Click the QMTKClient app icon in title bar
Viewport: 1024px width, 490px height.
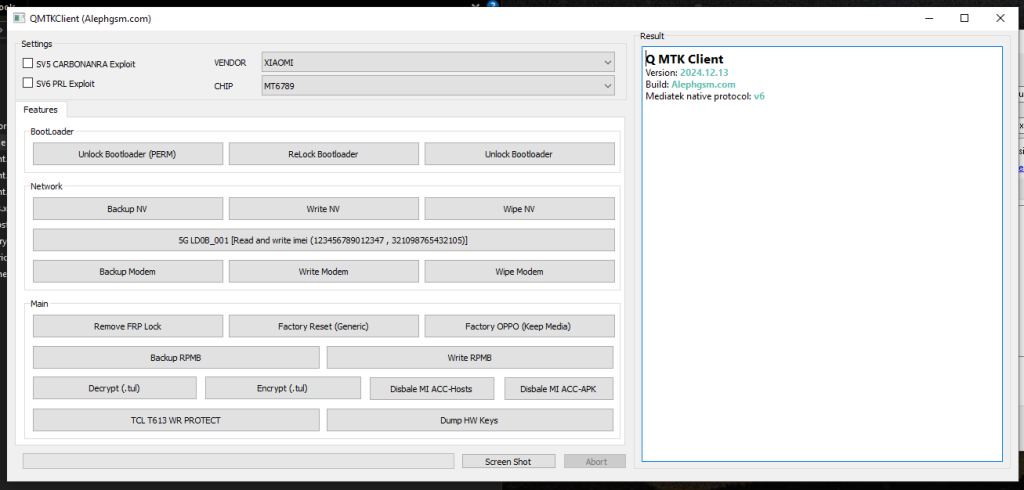point(19,18)
